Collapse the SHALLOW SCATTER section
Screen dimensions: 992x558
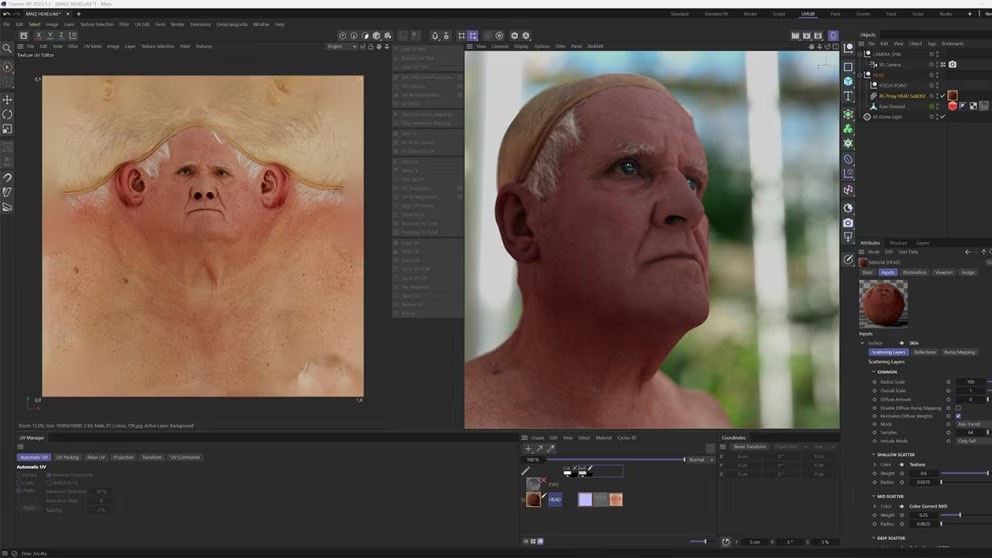pyautogui.click(x=873, y=454)
